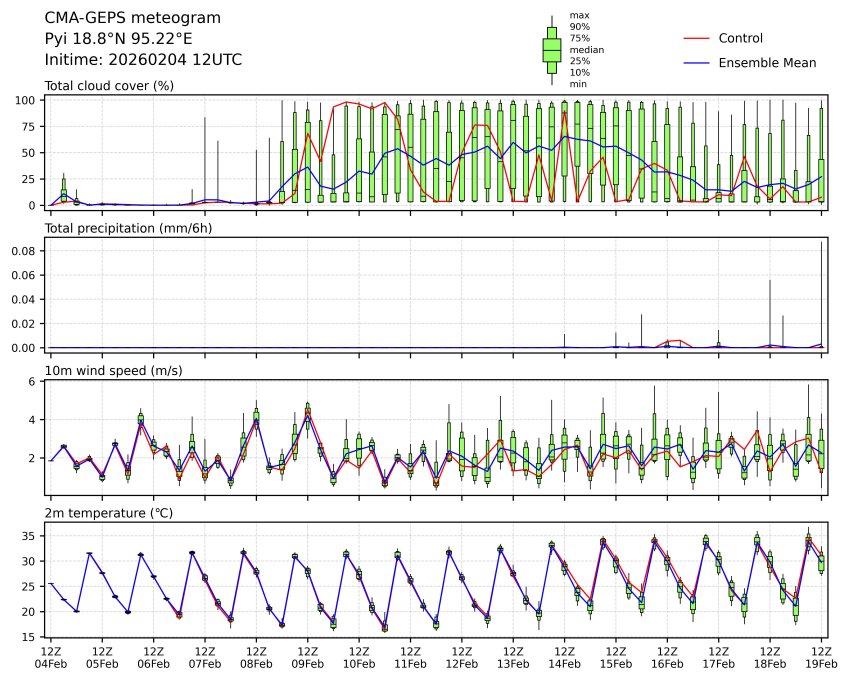Viewport: 849px width, 681px height.
Task: Click the '0.08' precipitation axis tick
Action: (22, 251)
